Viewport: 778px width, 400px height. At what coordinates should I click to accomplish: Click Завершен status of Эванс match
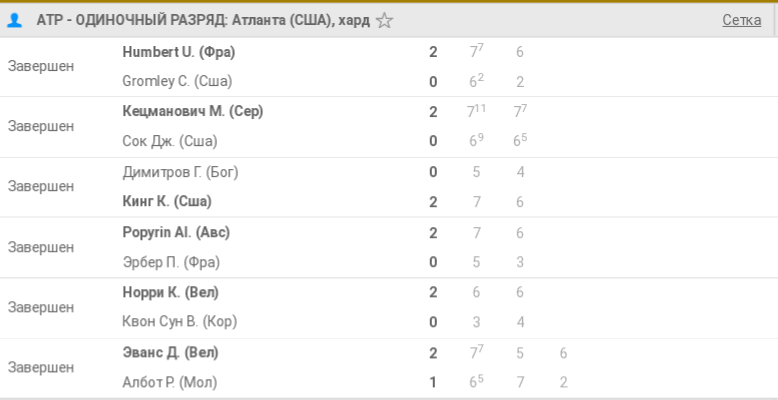click(41, 367)
